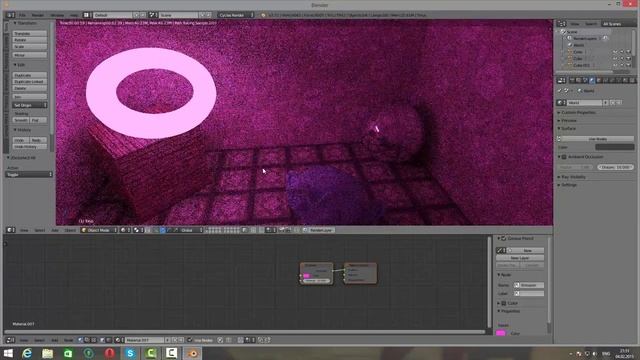Switch to Render Layers properties tab icon
Image resolution: width=640 pixels, height=360 pixels.
click(x=578, y=80)
